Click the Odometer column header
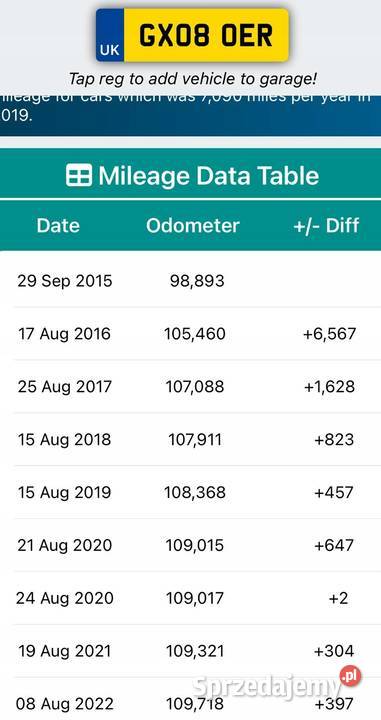The image size is (381, 720). point(193,225)
